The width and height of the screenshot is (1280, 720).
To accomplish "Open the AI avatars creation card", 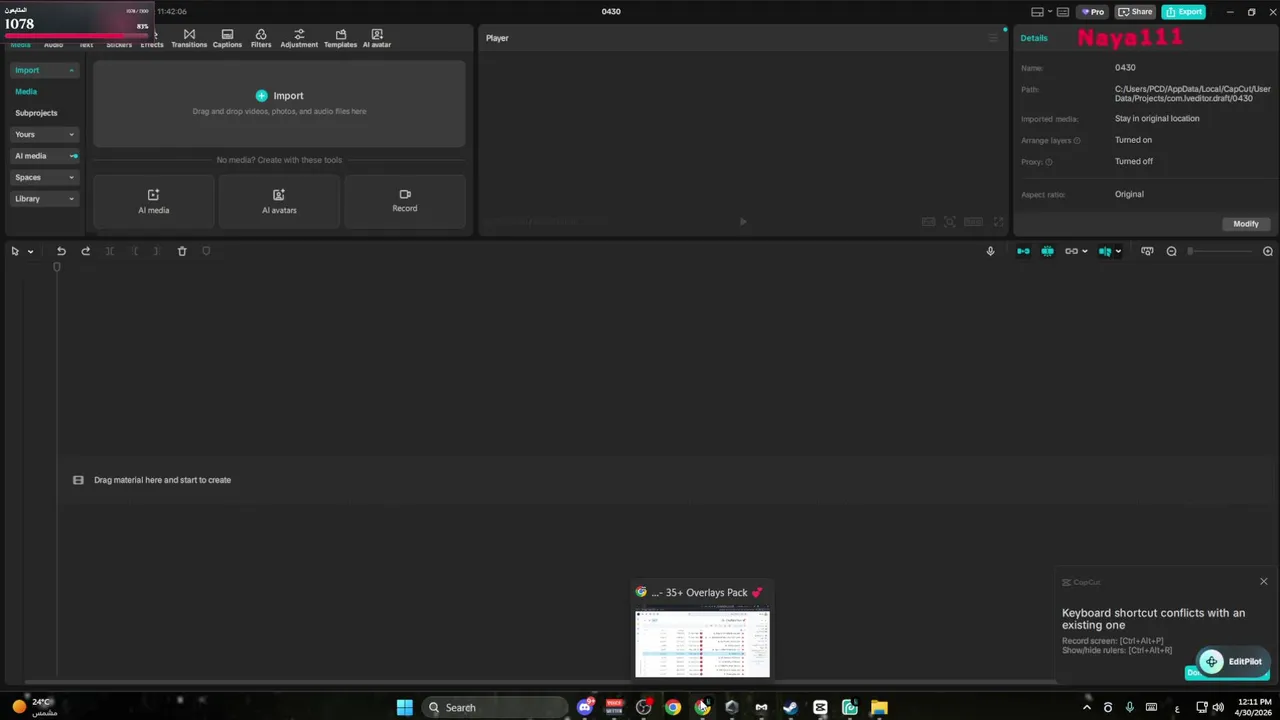I will 279,201.
